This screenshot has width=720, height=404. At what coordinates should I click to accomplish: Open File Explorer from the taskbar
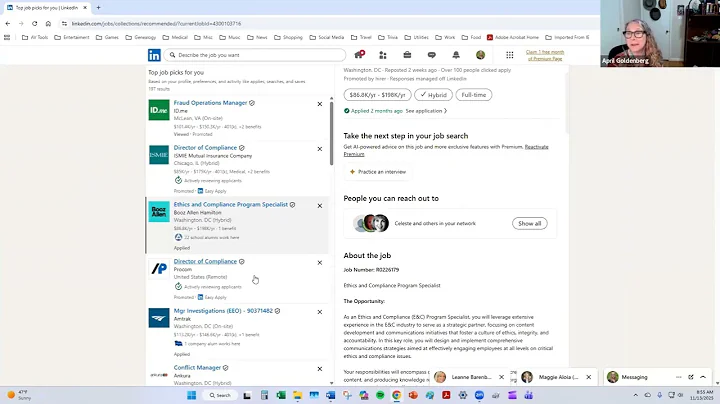pyautogui.click(x=298, y=395)
